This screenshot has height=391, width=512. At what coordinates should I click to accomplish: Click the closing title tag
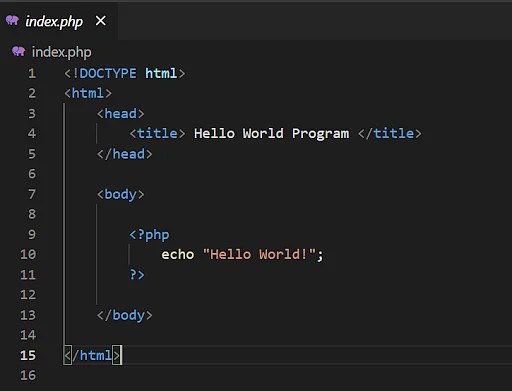(x=389, y=134)
